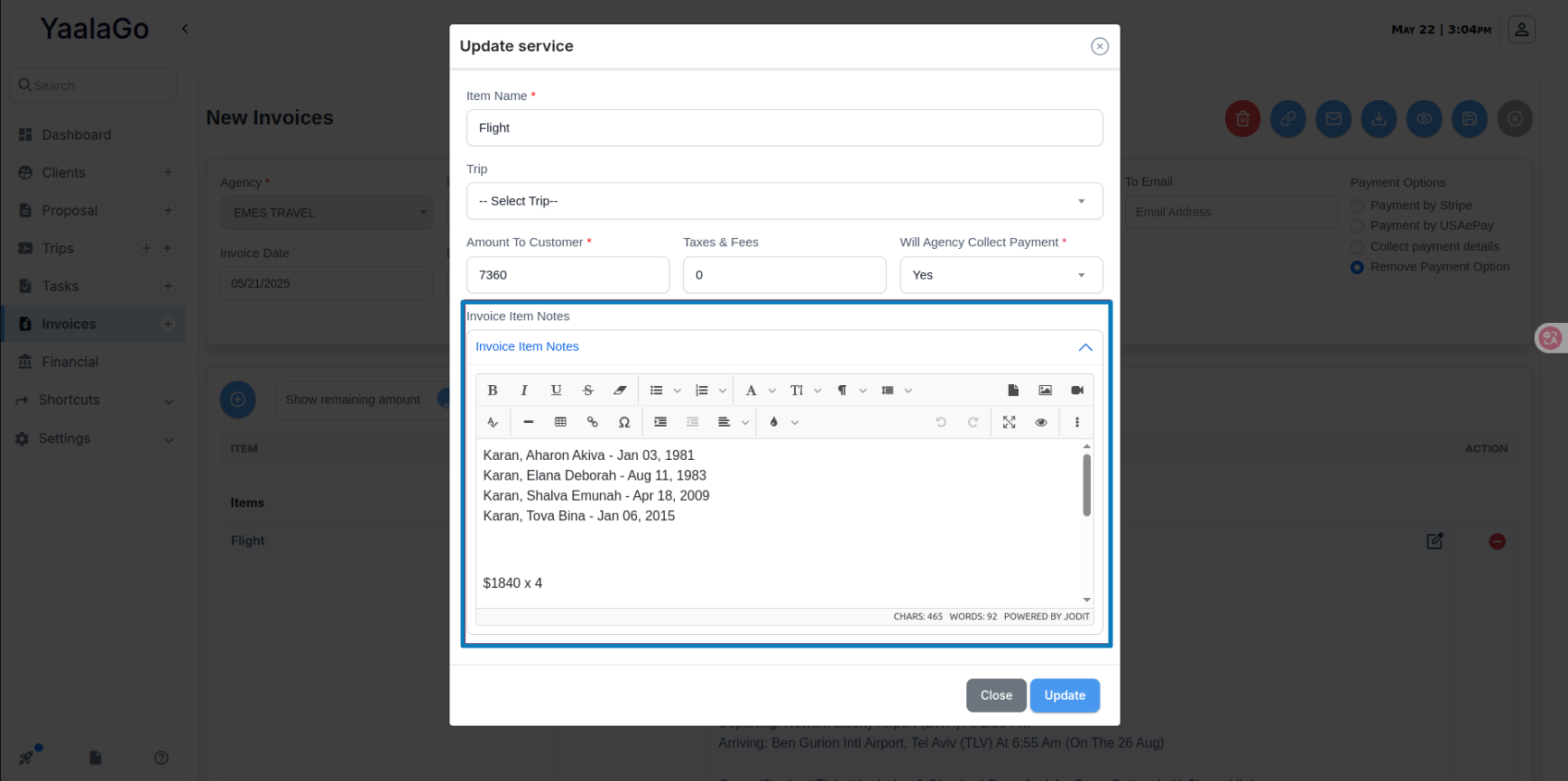Insert a horizontal line

(x=529, y=422)
